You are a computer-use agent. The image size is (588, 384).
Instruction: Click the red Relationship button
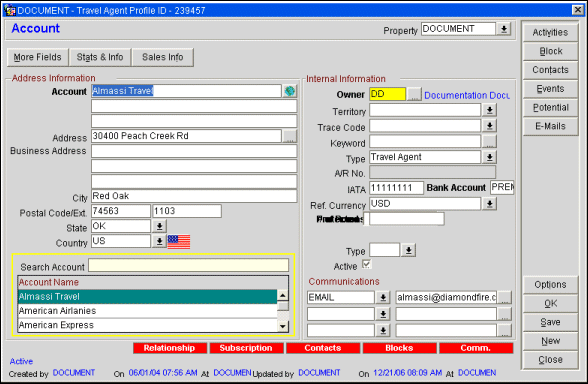click(x=170, y=348)
